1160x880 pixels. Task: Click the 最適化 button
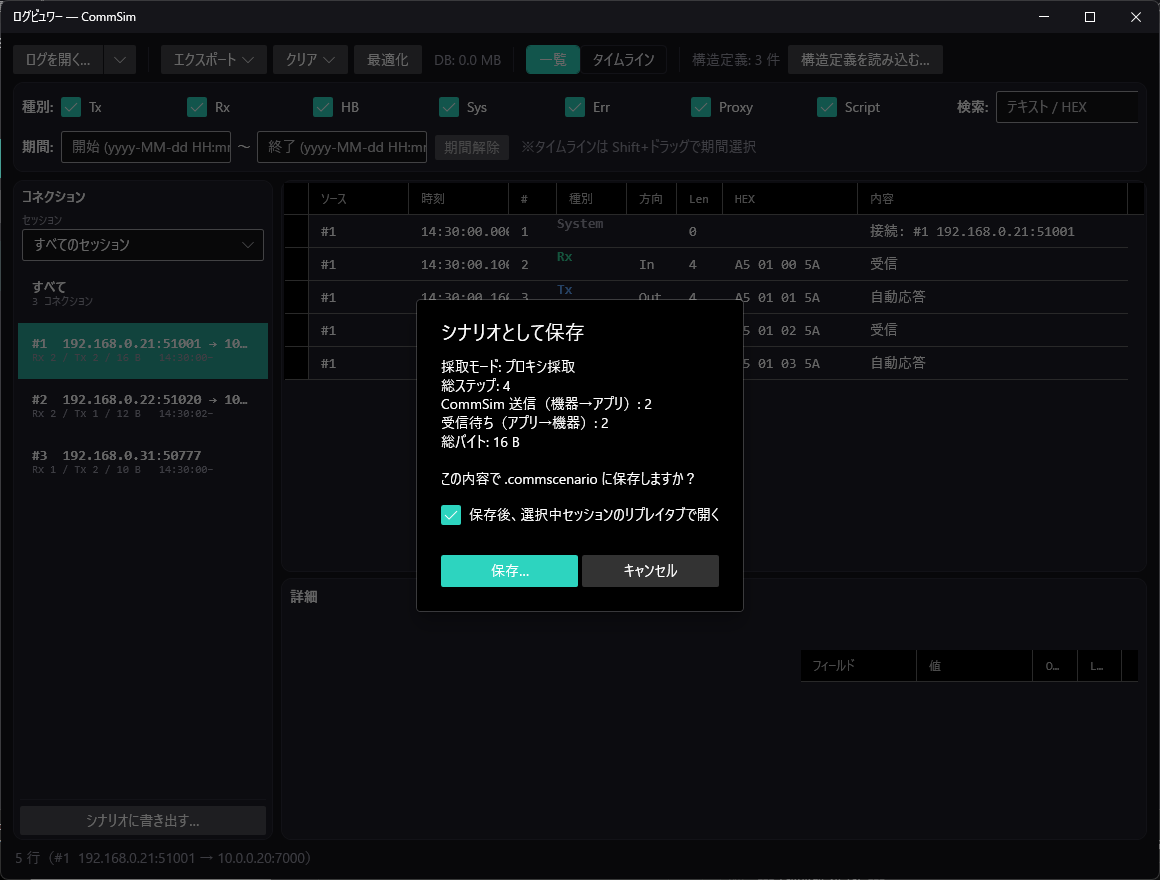(x=388, y=60)
